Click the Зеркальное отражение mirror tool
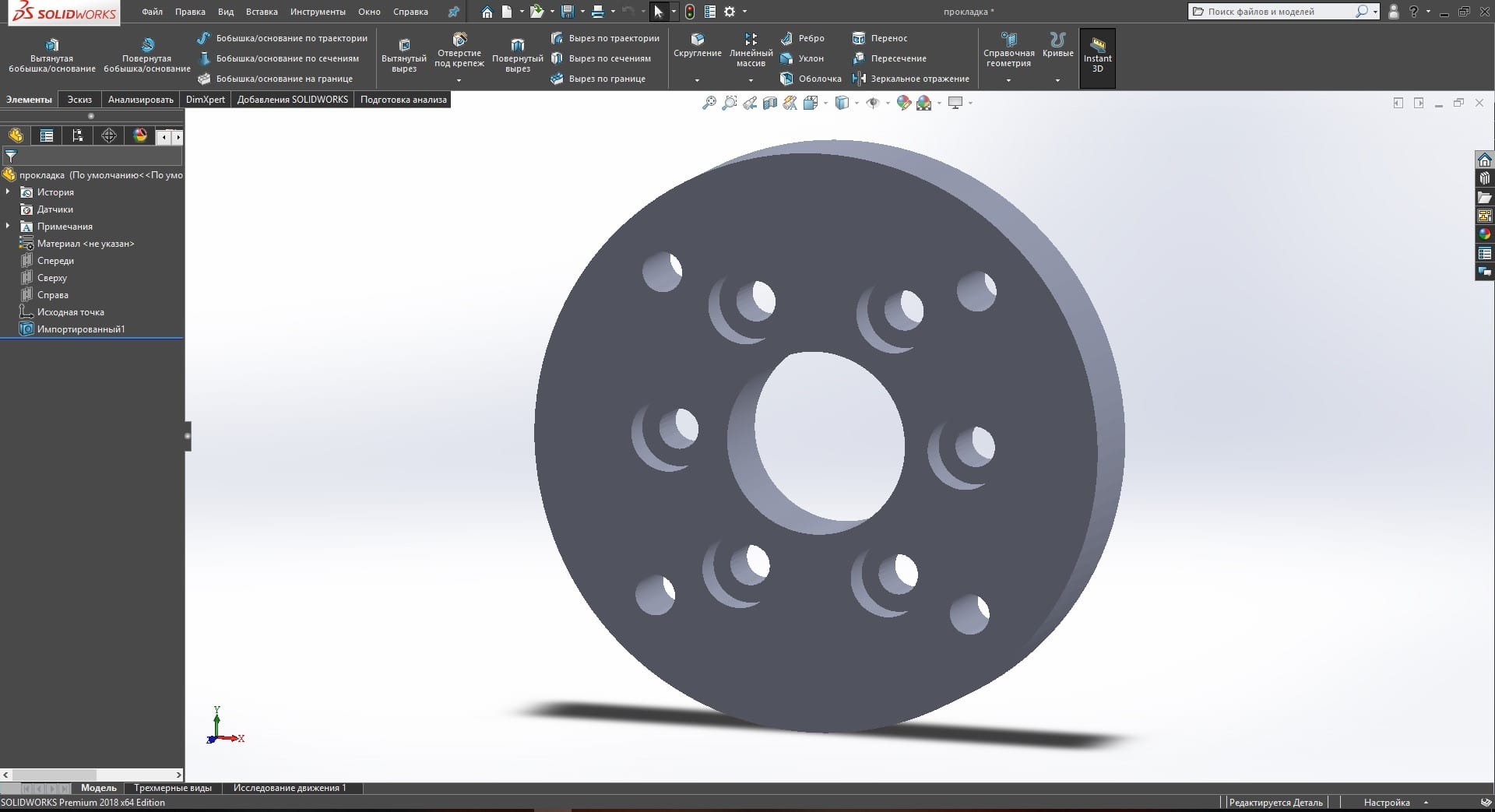This screenshot has height=812, width=1495. tap(910, 79)
